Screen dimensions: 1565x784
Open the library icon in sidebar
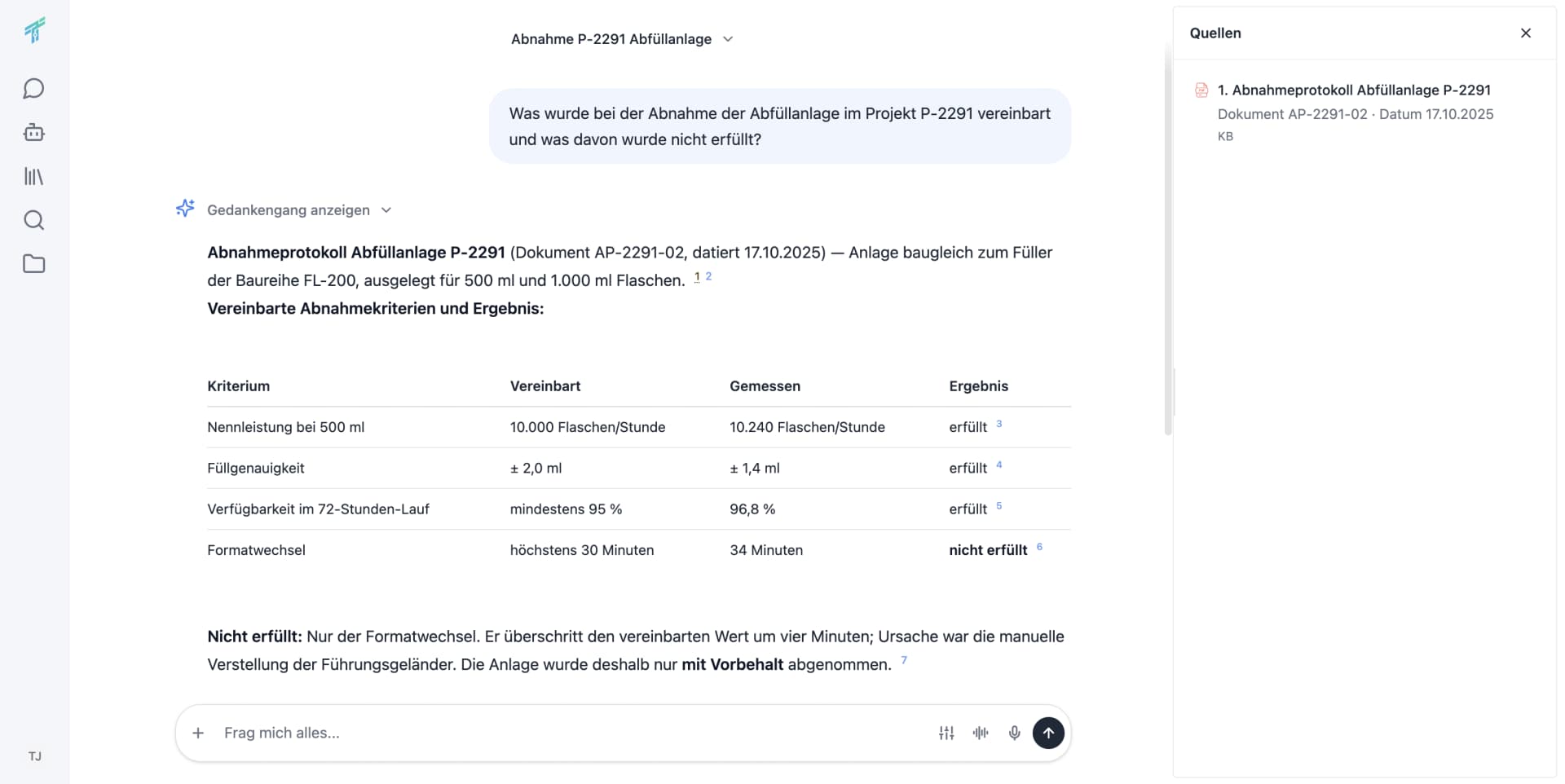tap(33, 176)
